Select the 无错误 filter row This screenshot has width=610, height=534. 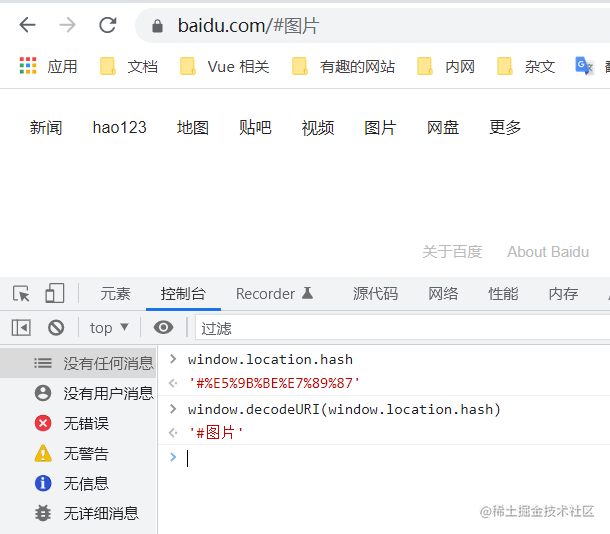tap(78, 423)
